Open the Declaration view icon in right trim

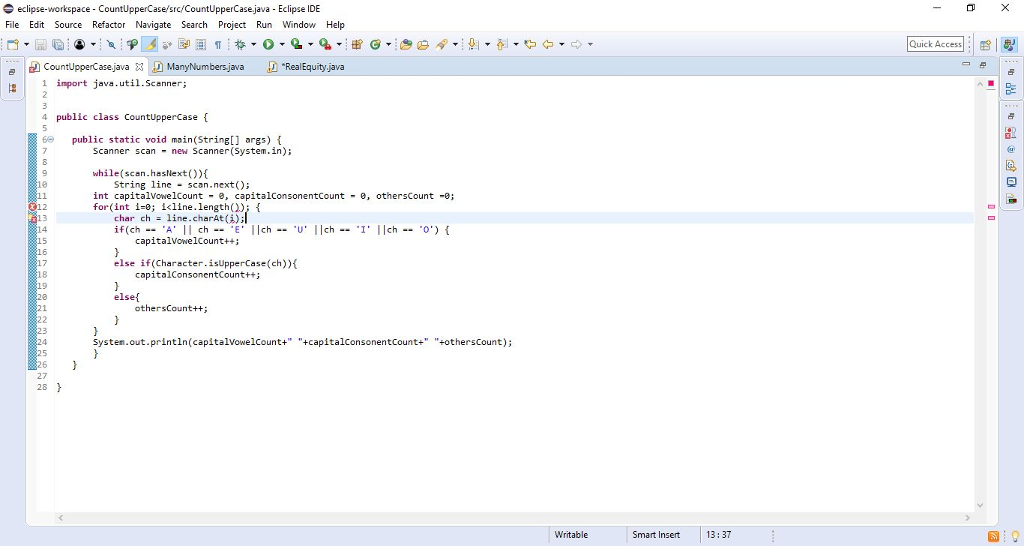(x=1011, y=165)
